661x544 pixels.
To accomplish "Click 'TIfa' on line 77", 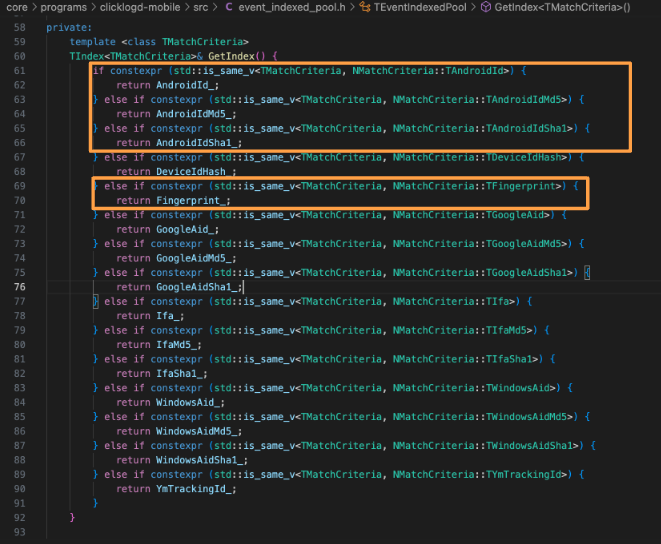I will pyautogui.click(x=497, y=302).
